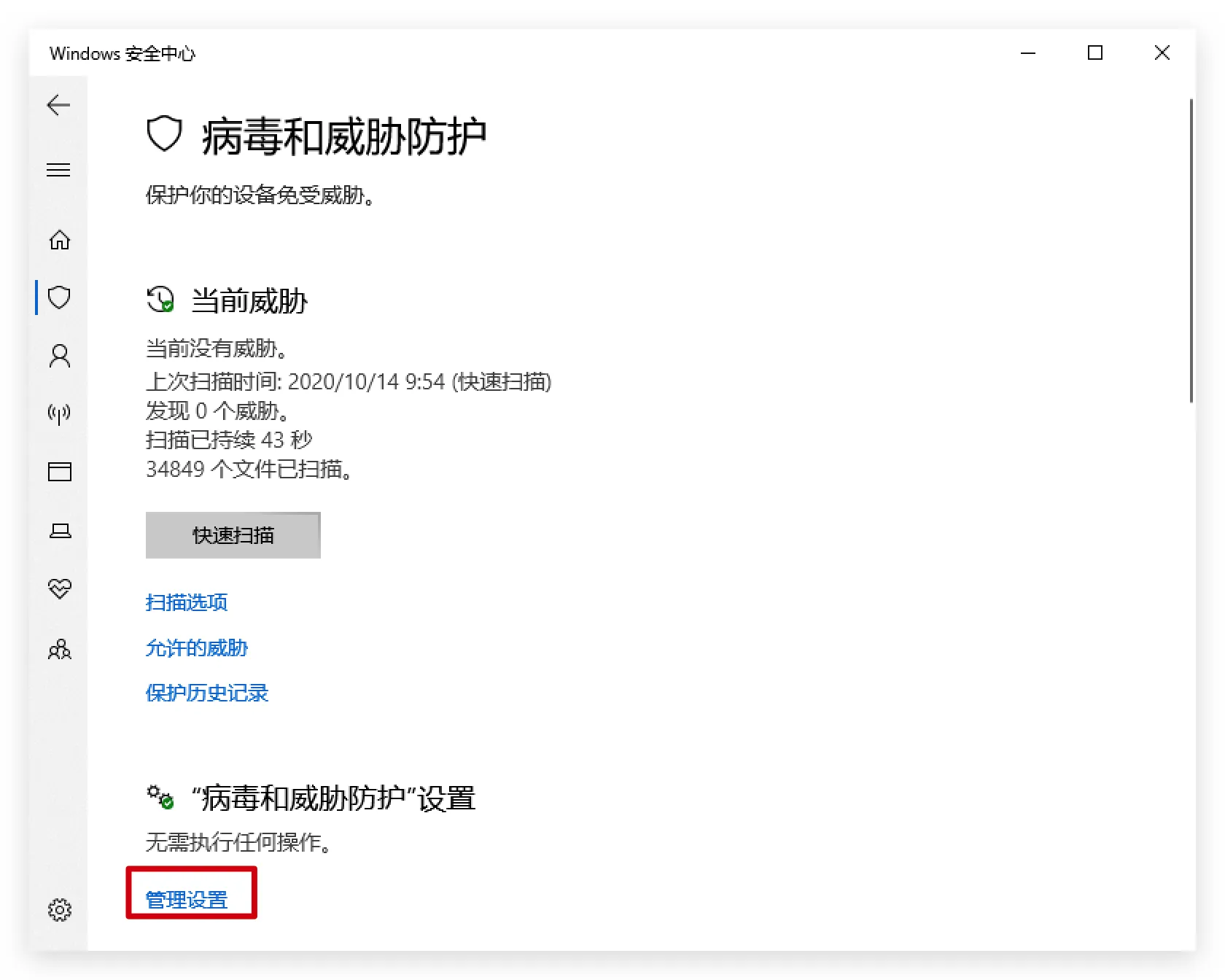Open firewall and network protection icon
1225x980 pixels.
tap(59, 414)
